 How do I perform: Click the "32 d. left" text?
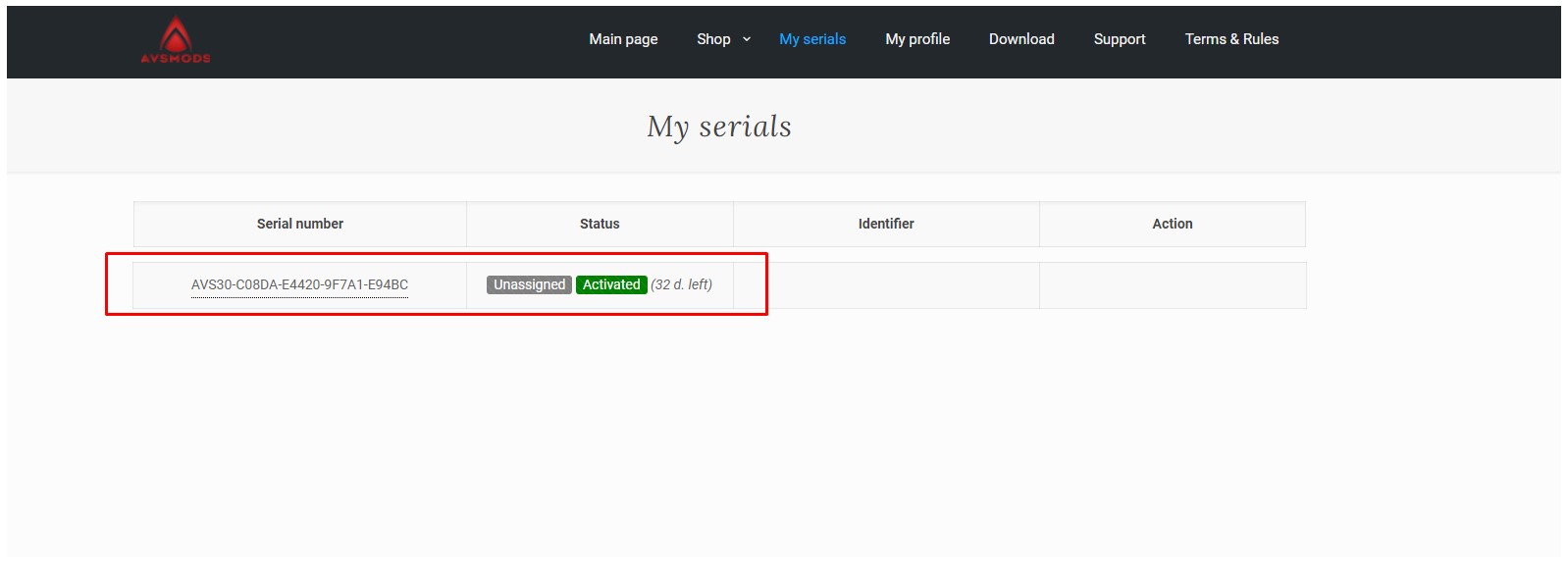(x=681, y=284)
